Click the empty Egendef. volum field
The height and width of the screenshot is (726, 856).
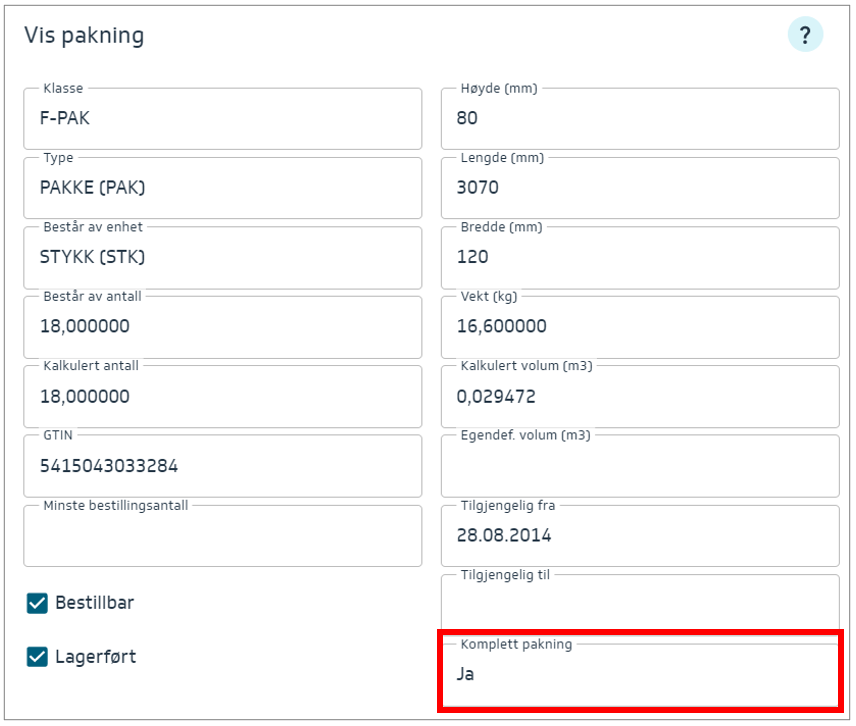point(639,467)
